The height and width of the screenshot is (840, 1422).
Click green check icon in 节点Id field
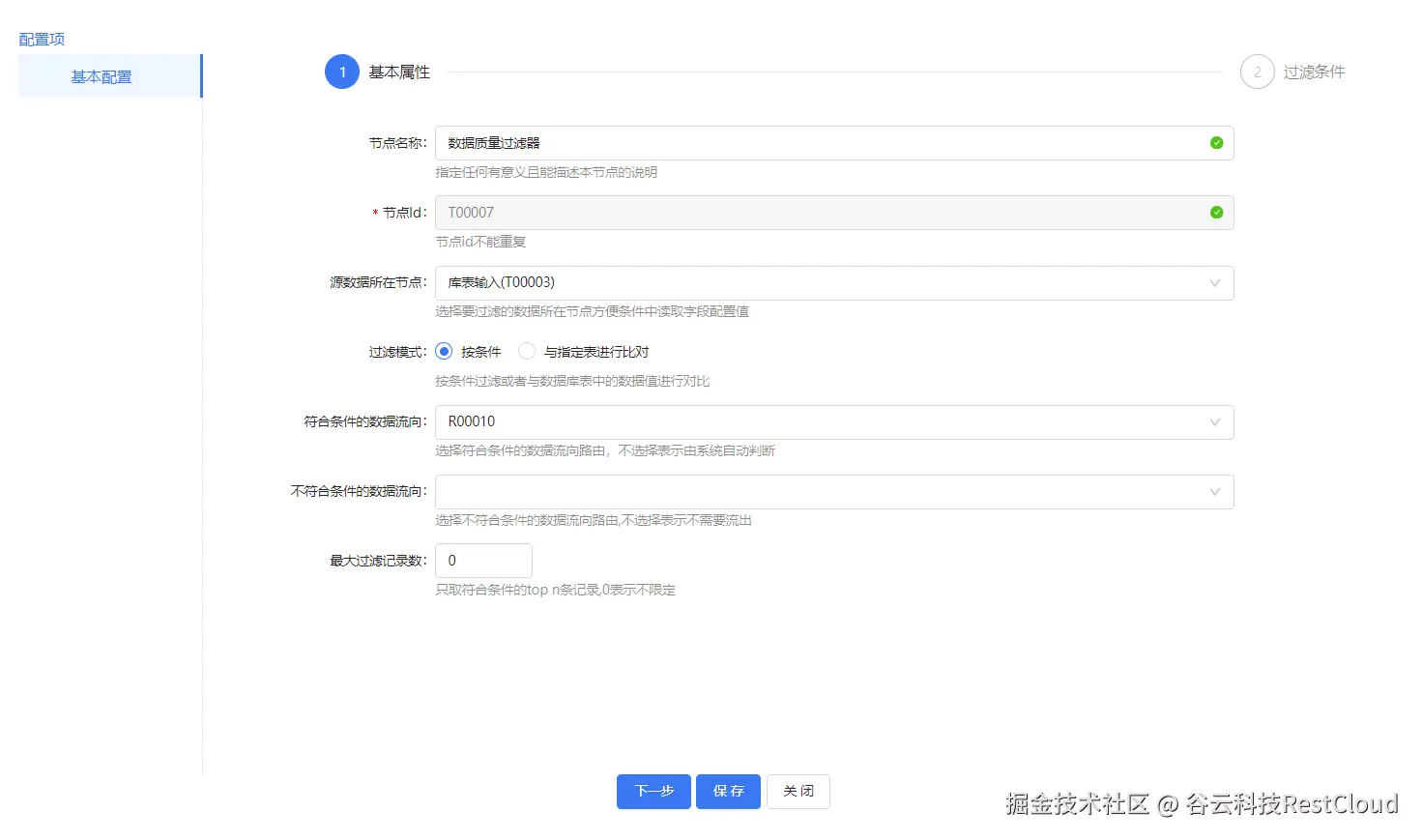[1216, 213]
